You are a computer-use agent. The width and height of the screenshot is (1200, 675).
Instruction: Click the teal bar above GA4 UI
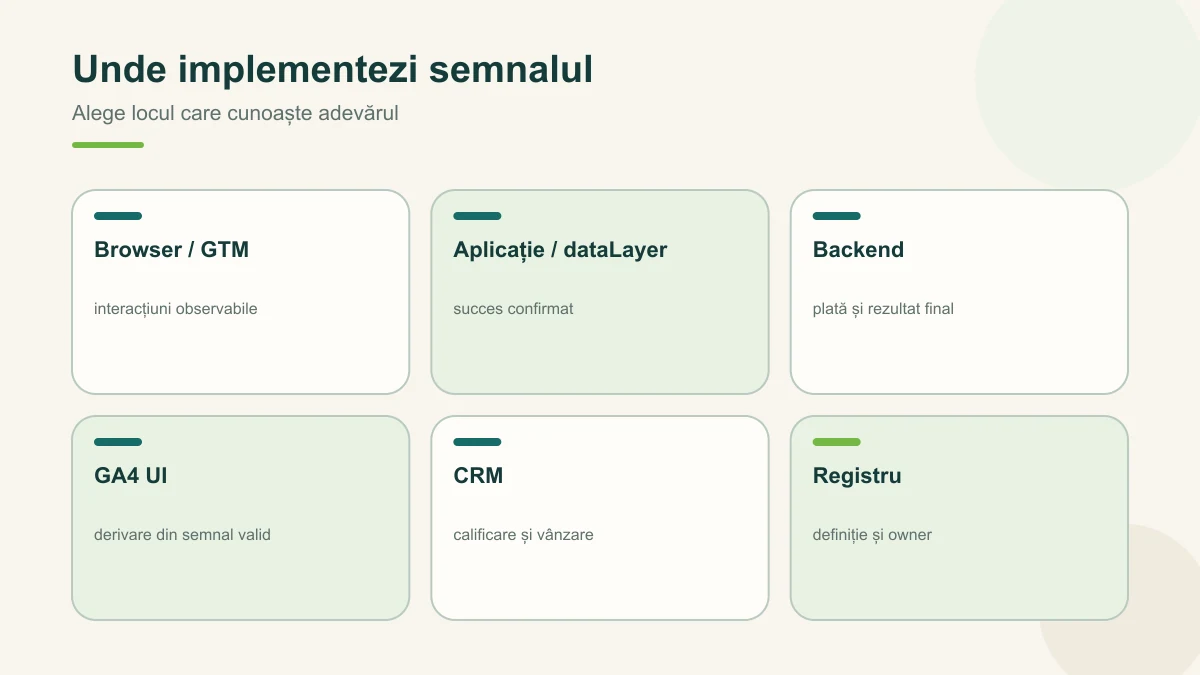[118, 442]
